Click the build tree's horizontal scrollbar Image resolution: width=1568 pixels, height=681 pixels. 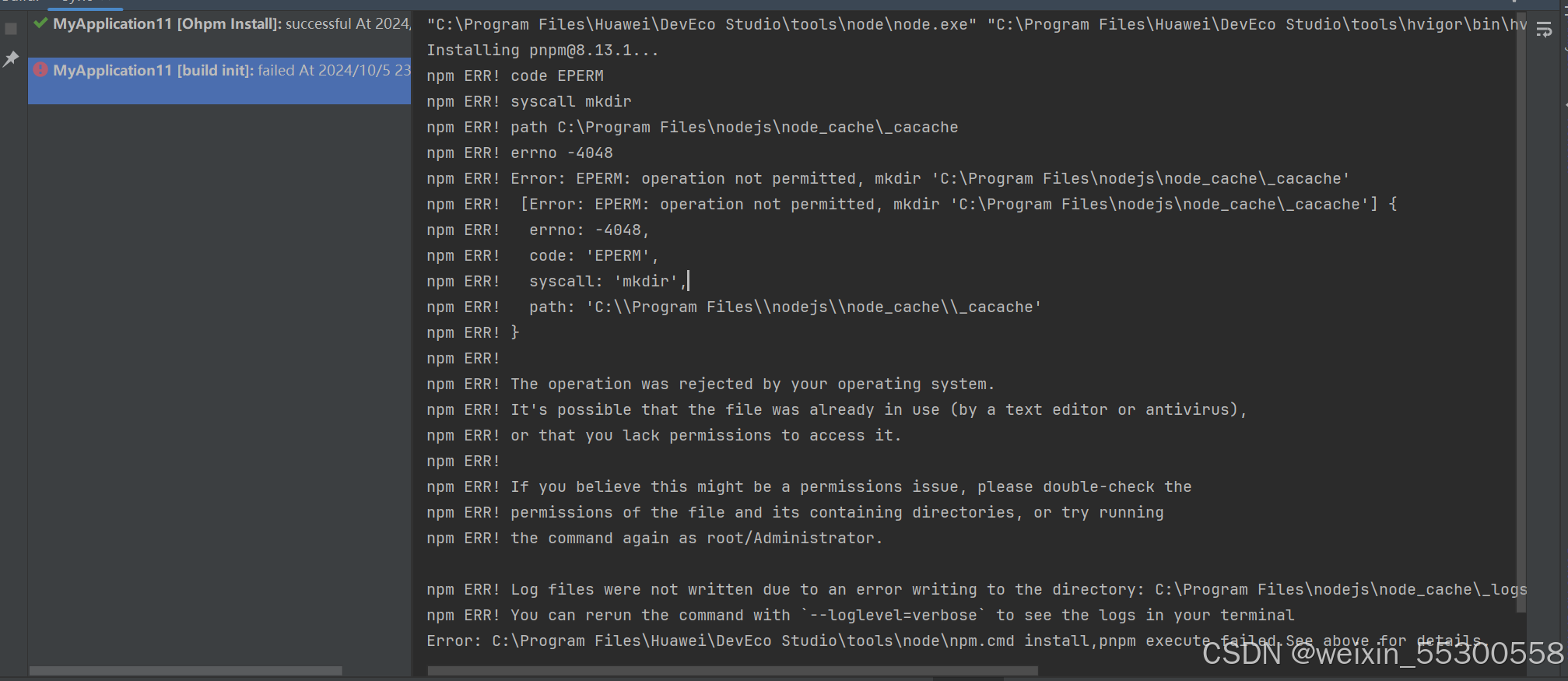(185, 671)
